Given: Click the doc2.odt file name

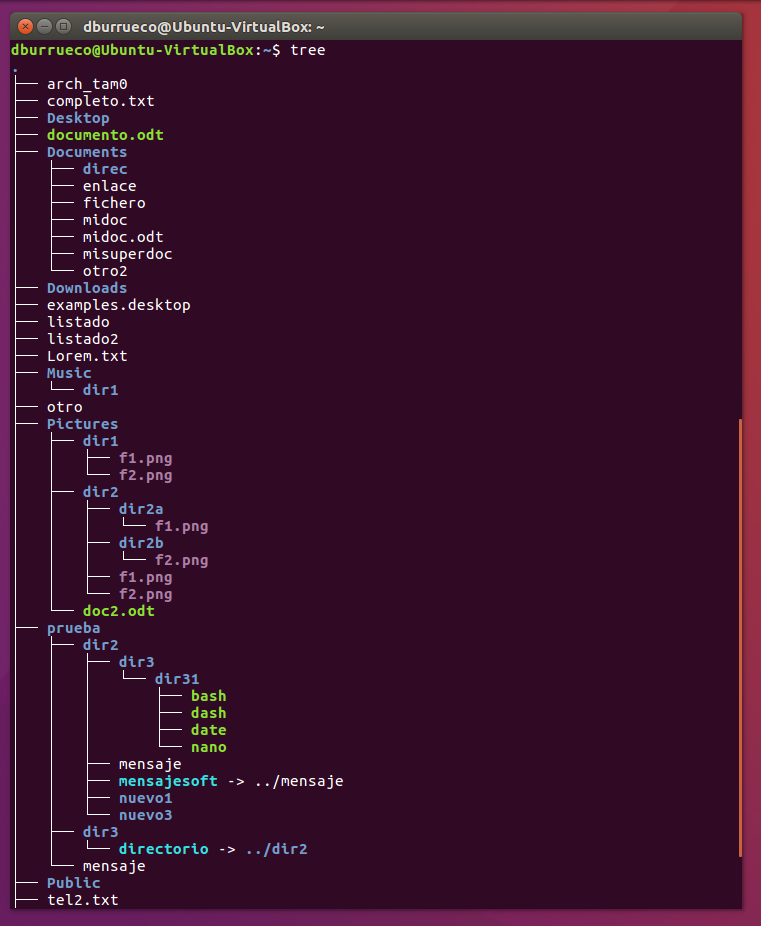Looking at the screenshot, I should [x=118, y=611].
